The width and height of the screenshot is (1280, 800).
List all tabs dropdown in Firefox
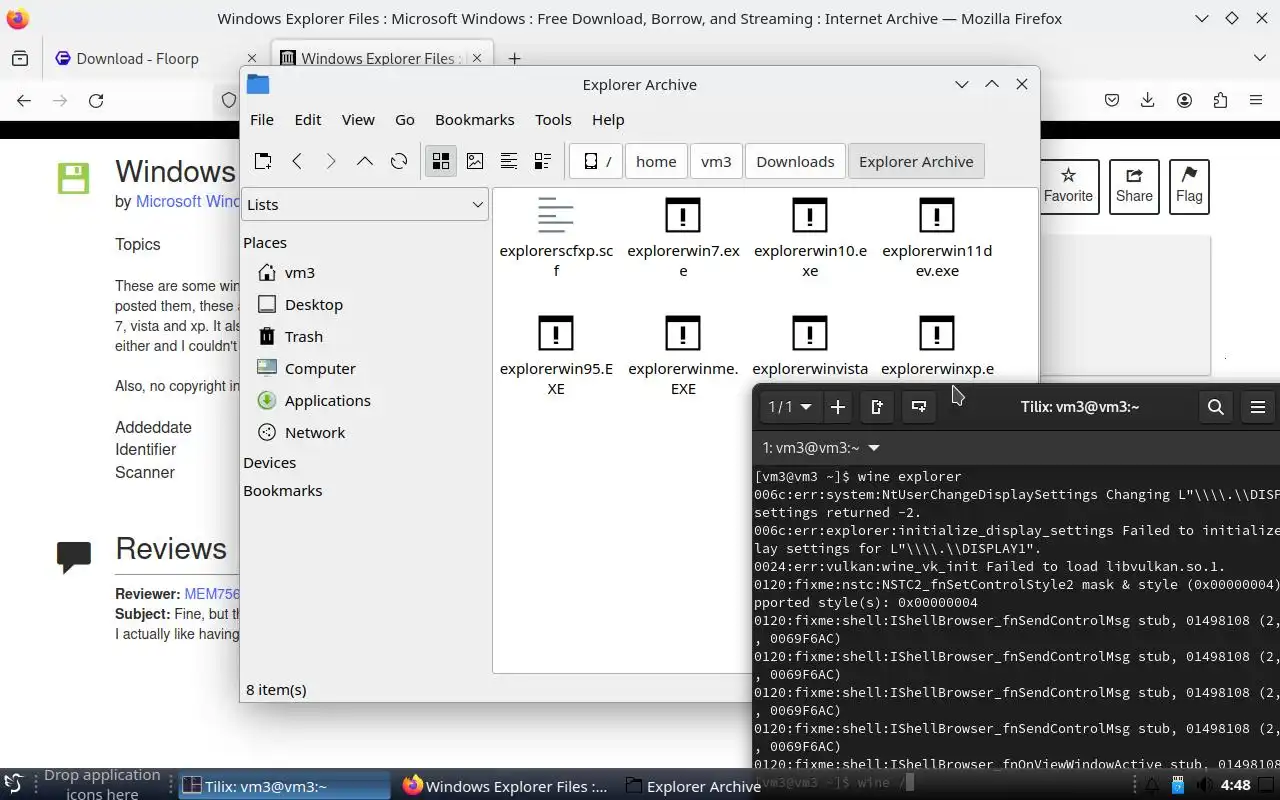pyautogui.click(x=1259, y=58)
